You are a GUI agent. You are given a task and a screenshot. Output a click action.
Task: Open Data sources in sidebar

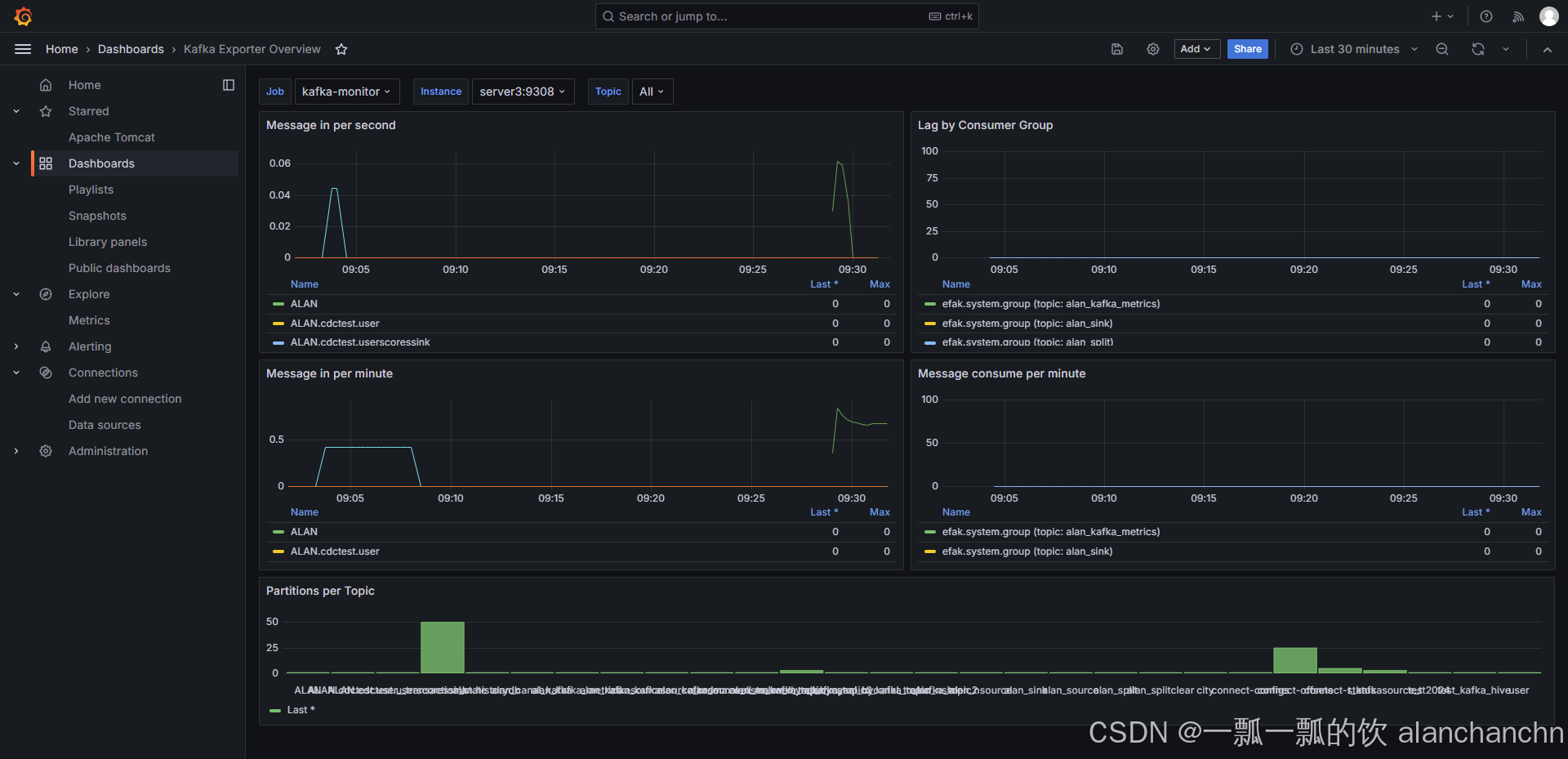point(105,425)
